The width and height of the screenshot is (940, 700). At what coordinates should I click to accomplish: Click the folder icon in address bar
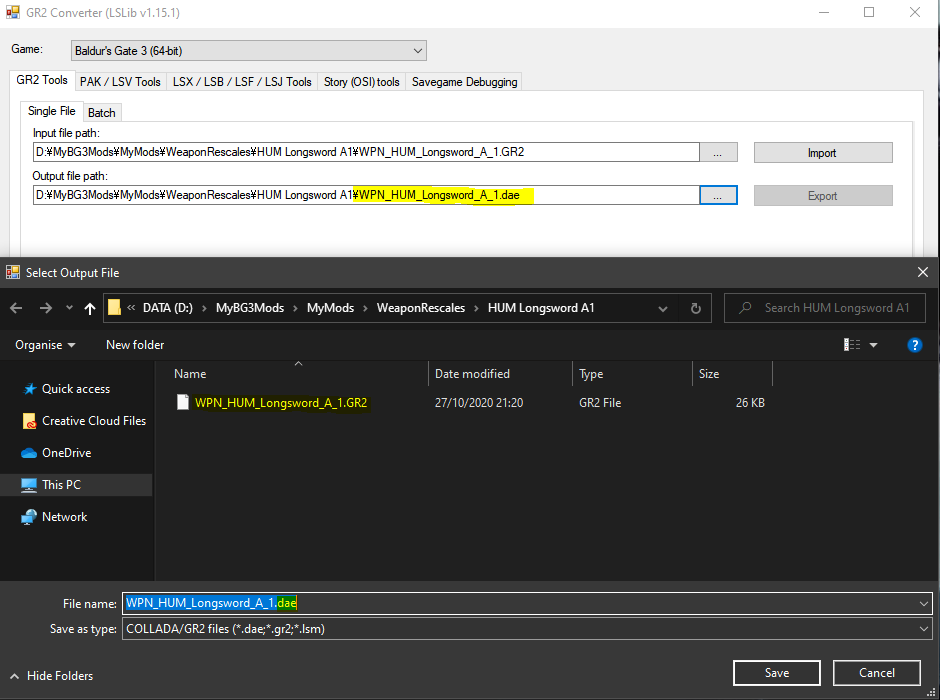pos(115,308)
